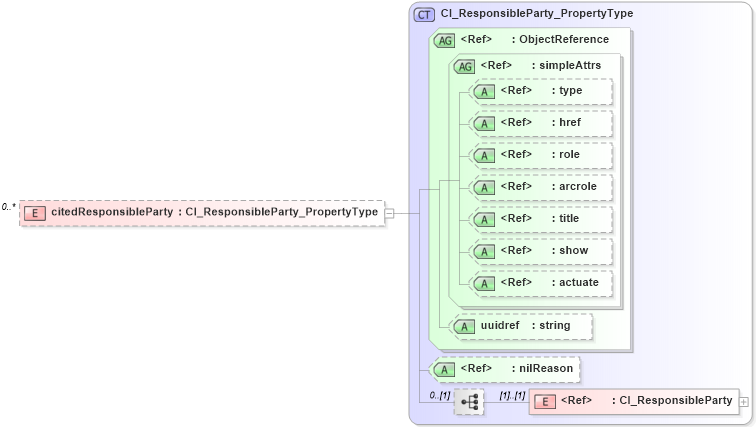Select the CI_ResponsibleParty_PropertyType header label

point(537,13)
